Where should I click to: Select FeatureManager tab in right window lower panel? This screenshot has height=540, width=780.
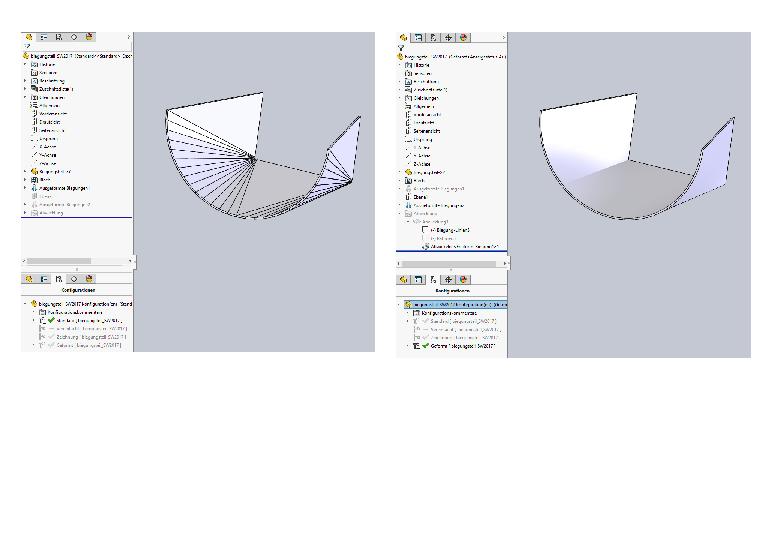click(403, 280)
